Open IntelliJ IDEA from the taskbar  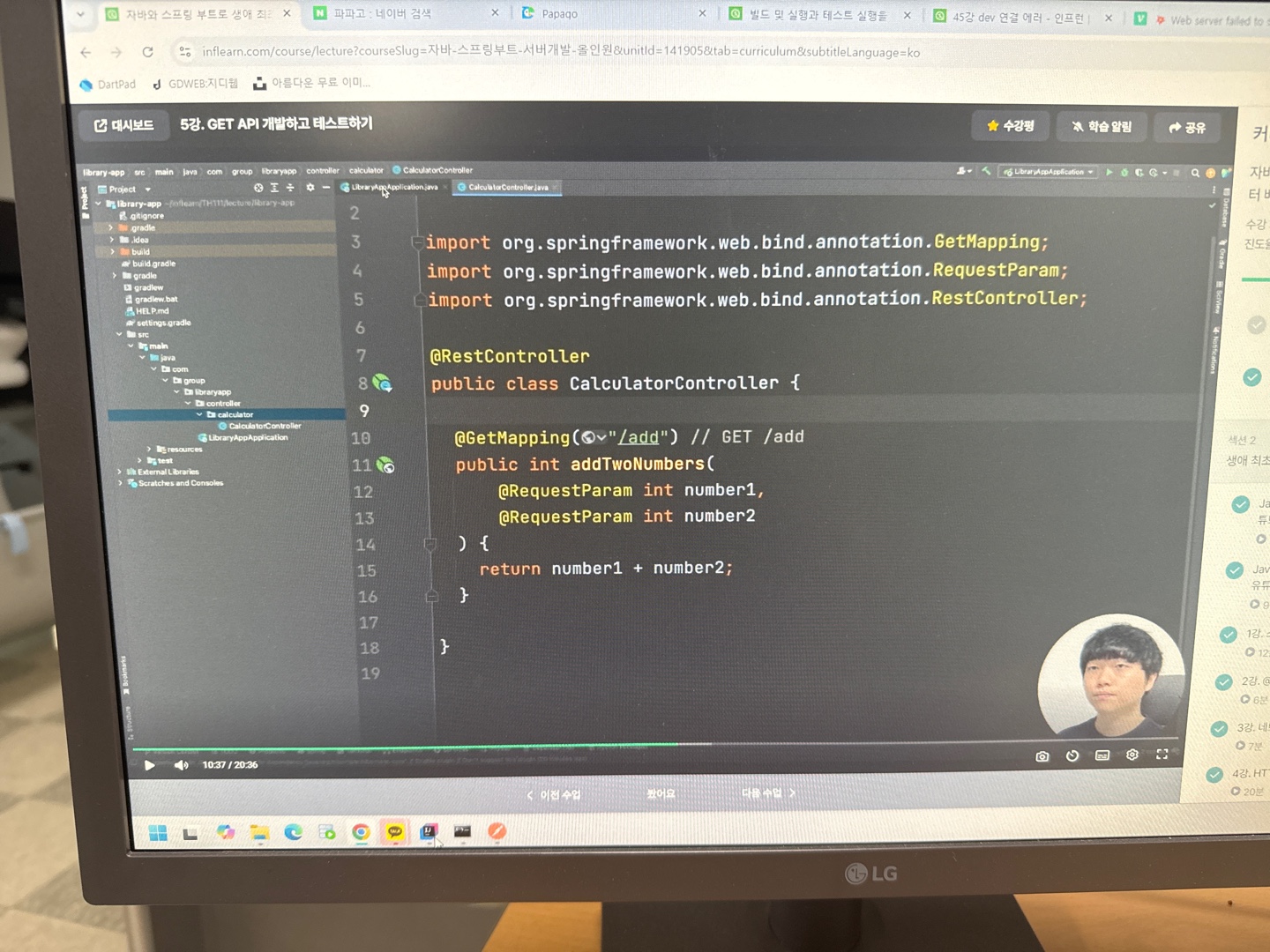[x=429, y=831]
